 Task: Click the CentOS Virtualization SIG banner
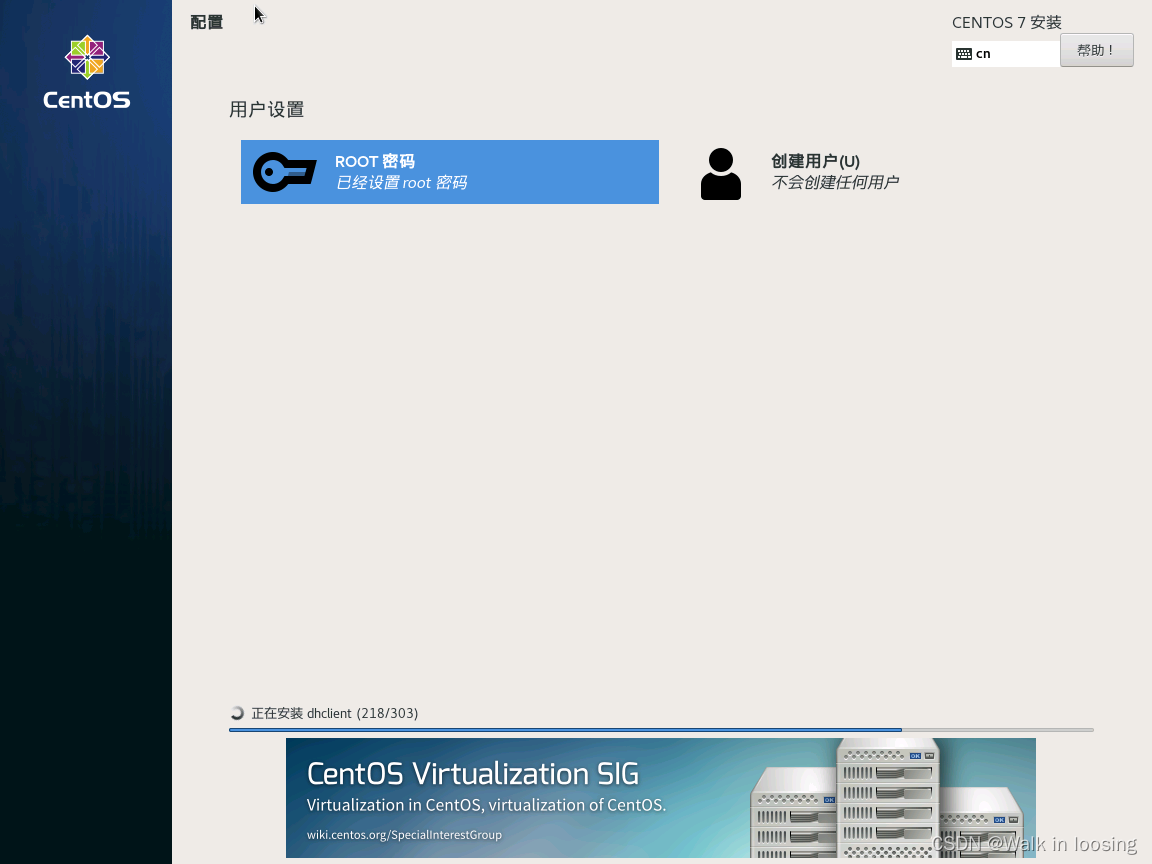click(660, 798)
